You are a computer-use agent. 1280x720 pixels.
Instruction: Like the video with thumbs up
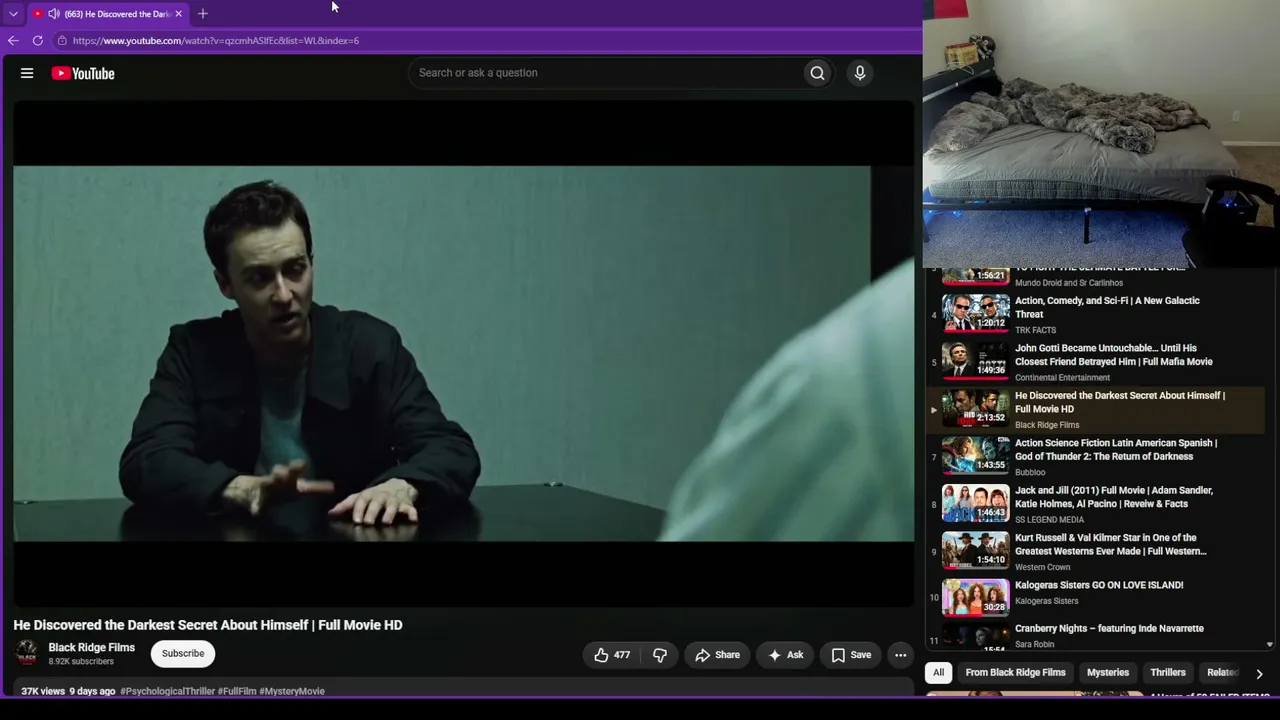[611, 655]
